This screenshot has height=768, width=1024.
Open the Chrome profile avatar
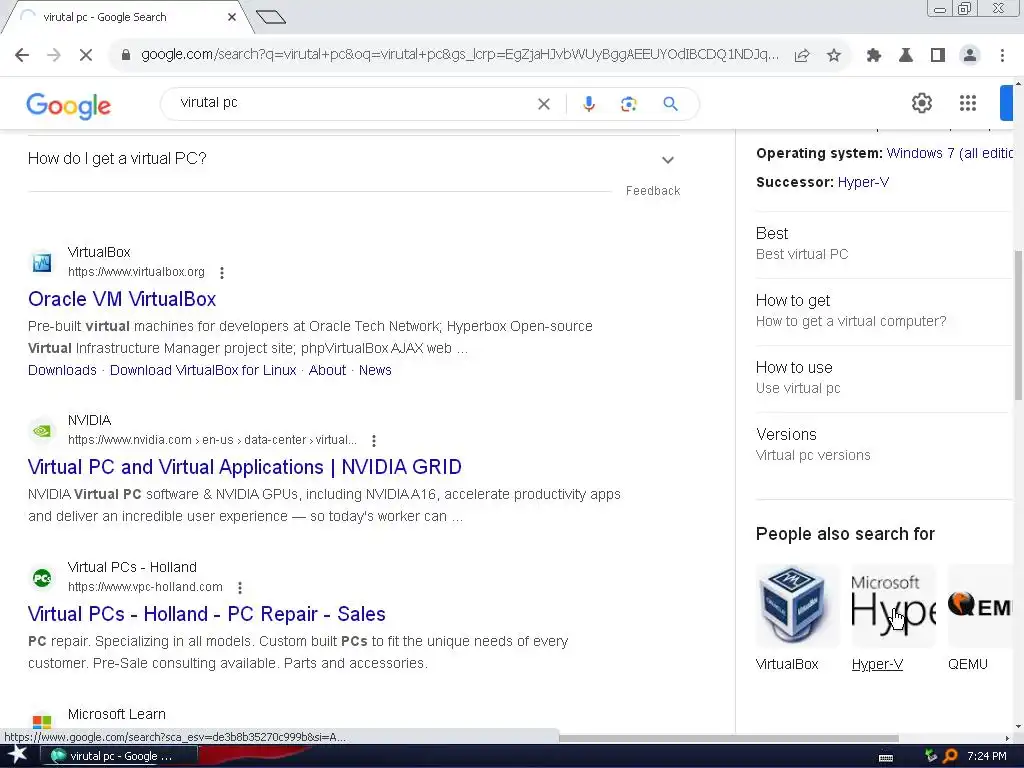coord(970,56)
